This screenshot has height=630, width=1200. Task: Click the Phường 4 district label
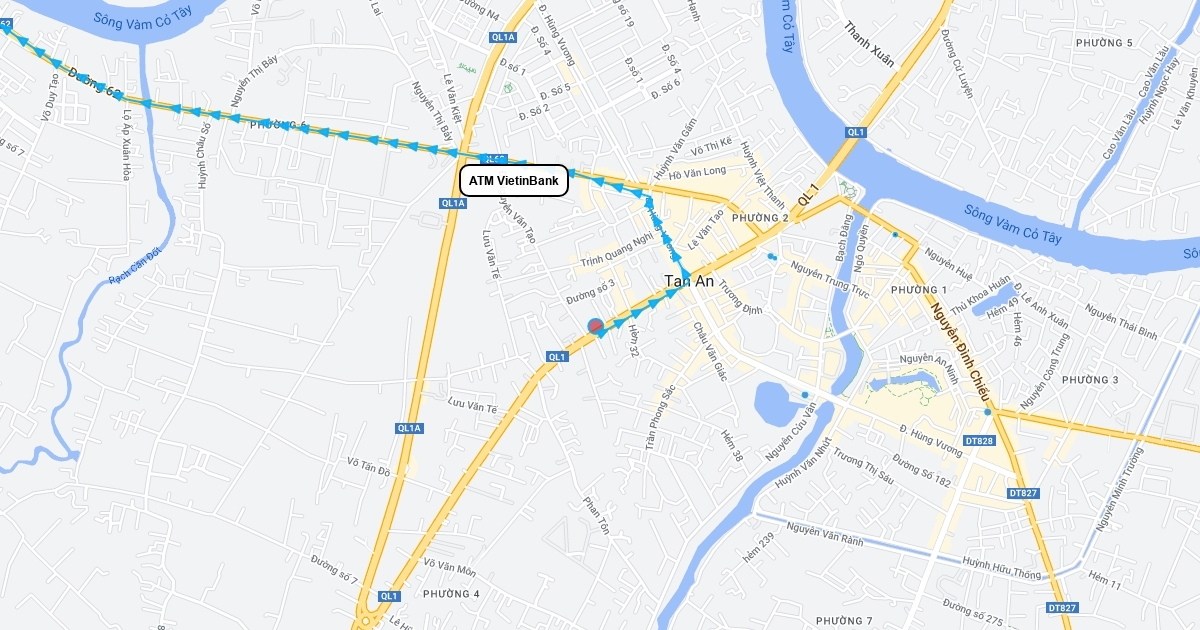[x=451, y=594]
